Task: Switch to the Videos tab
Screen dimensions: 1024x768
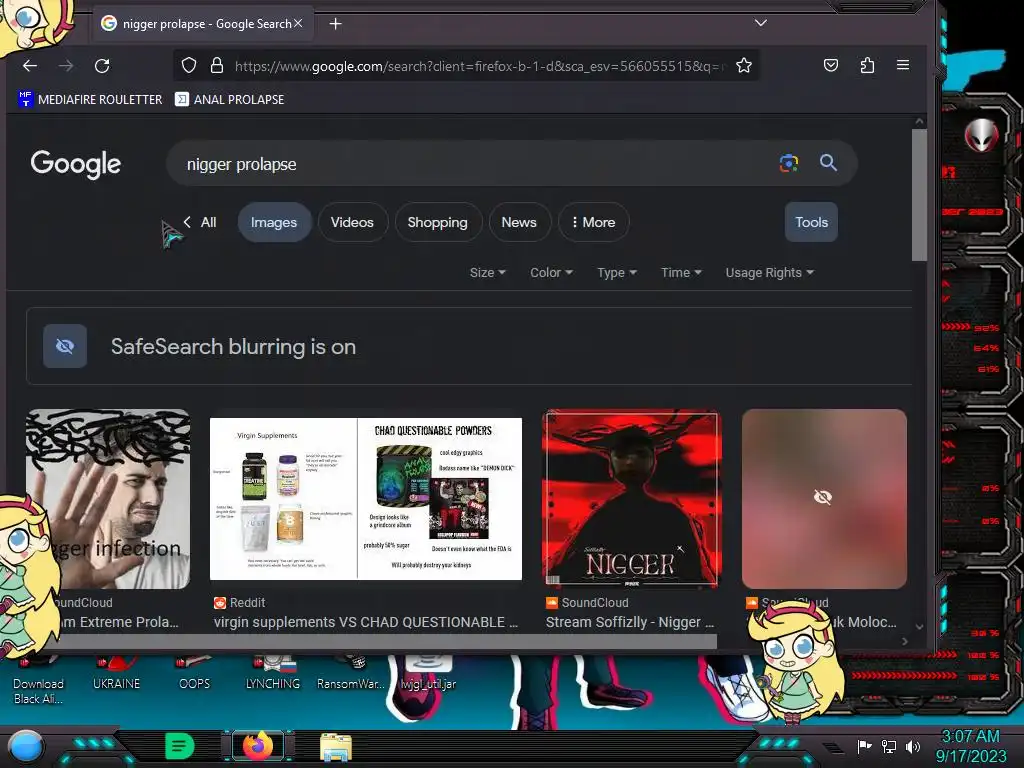Action: tap(353, 222)
